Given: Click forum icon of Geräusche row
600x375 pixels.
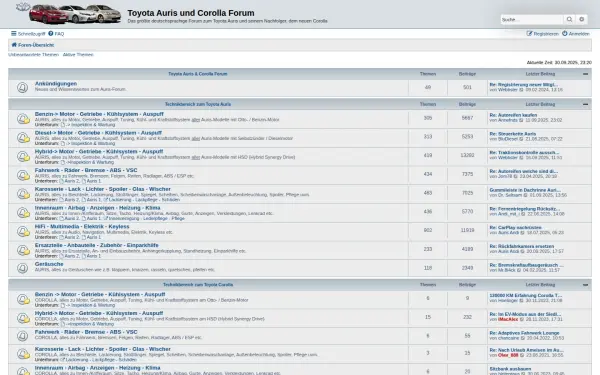Looking at the screenshot, I should [x=23, y=268].
